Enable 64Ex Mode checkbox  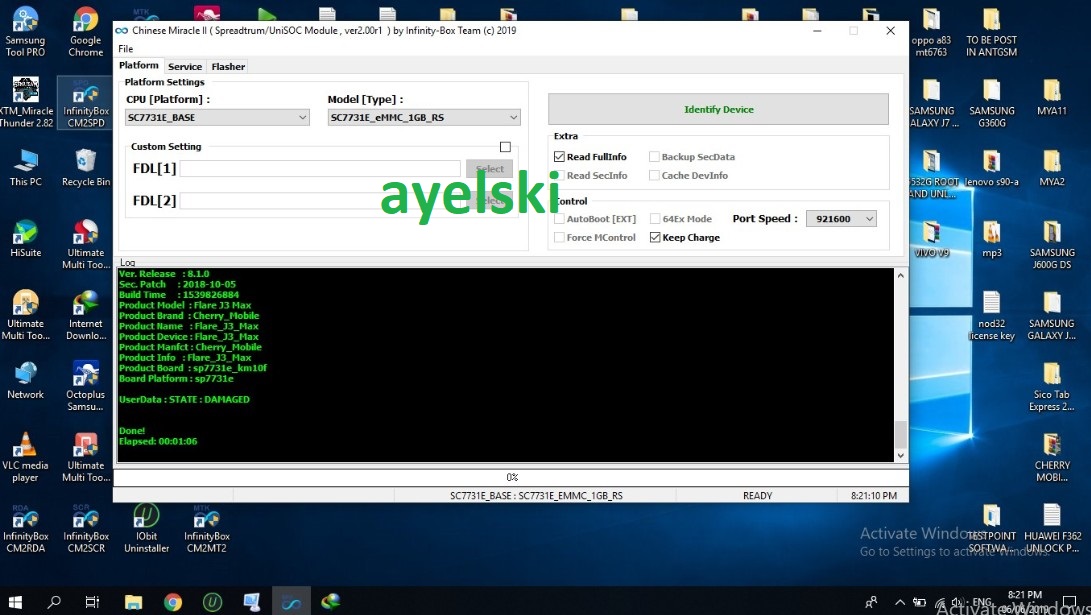[x=655, y=218]
